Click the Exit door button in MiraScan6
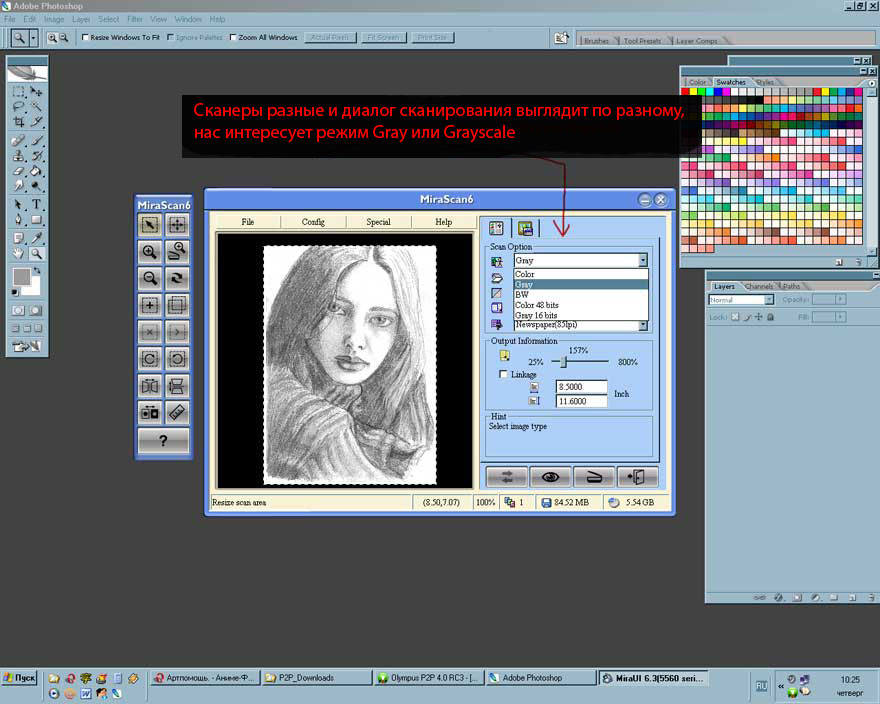This screenshot has height=704, width=880. click(637, 477)
